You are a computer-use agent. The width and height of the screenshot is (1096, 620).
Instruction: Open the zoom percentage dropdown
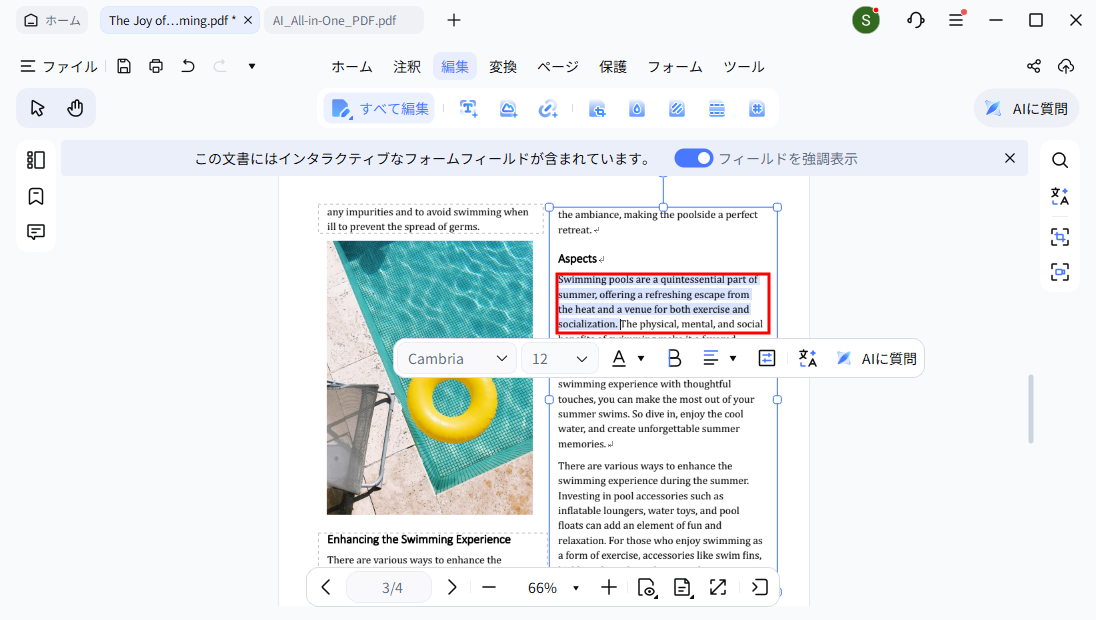(x=575, y=587)
